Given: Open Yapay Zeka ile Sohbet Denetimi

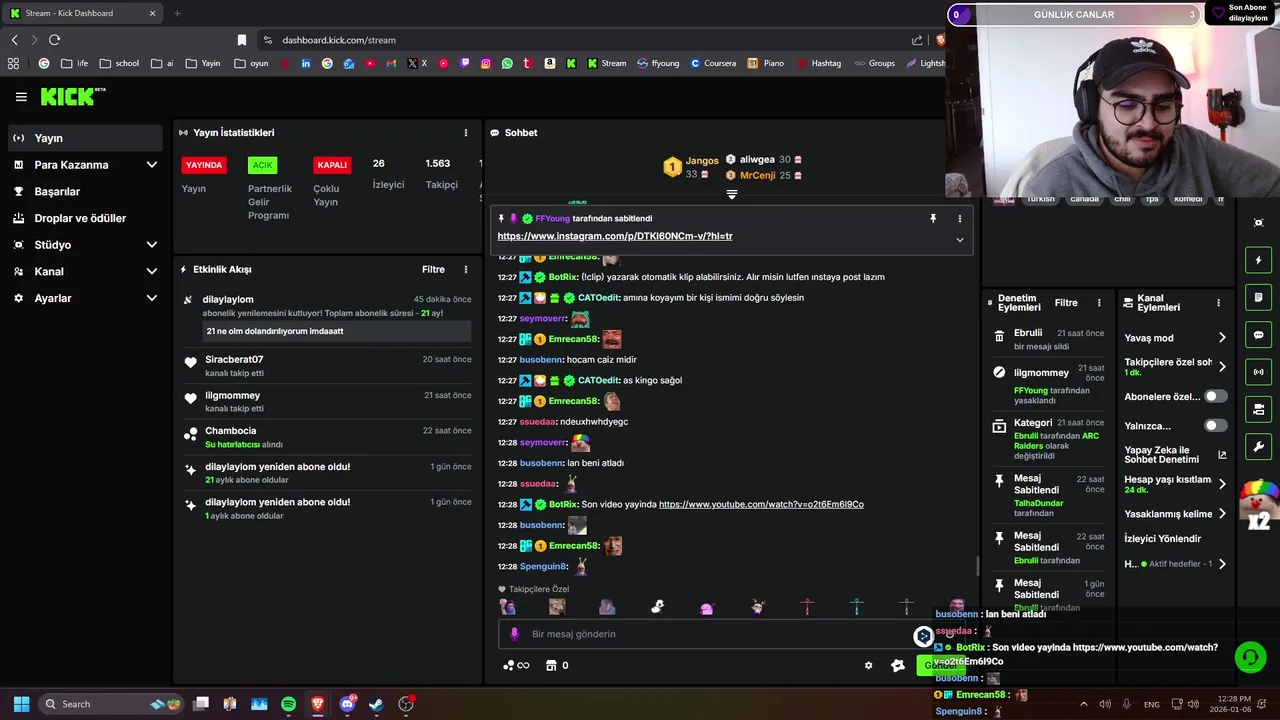Looking at the screenshot, I should coord(1174,455).
